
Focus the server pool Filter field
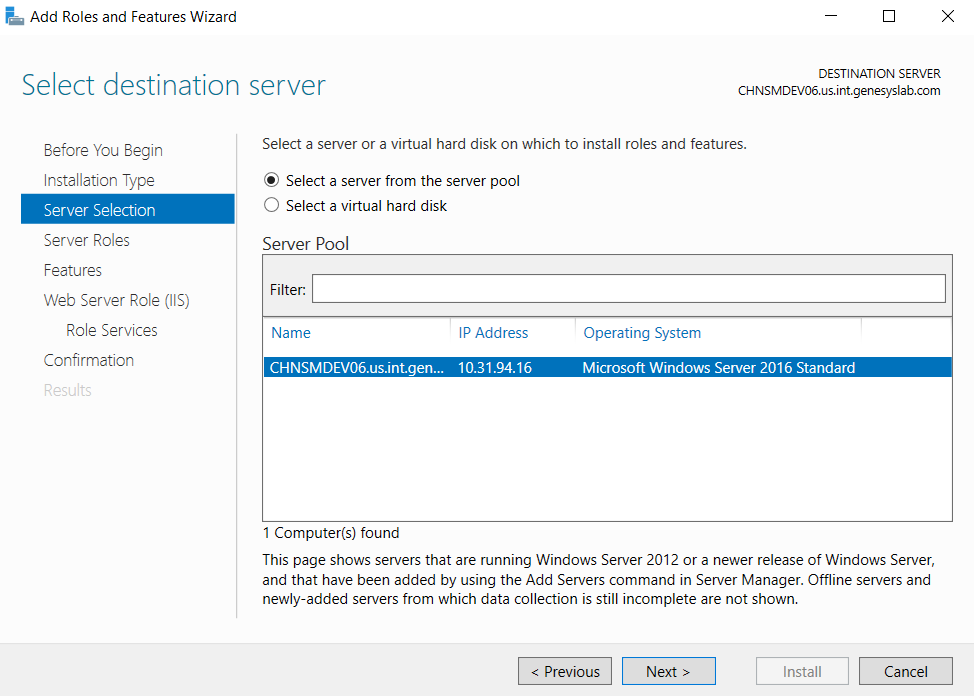point(629,289)
